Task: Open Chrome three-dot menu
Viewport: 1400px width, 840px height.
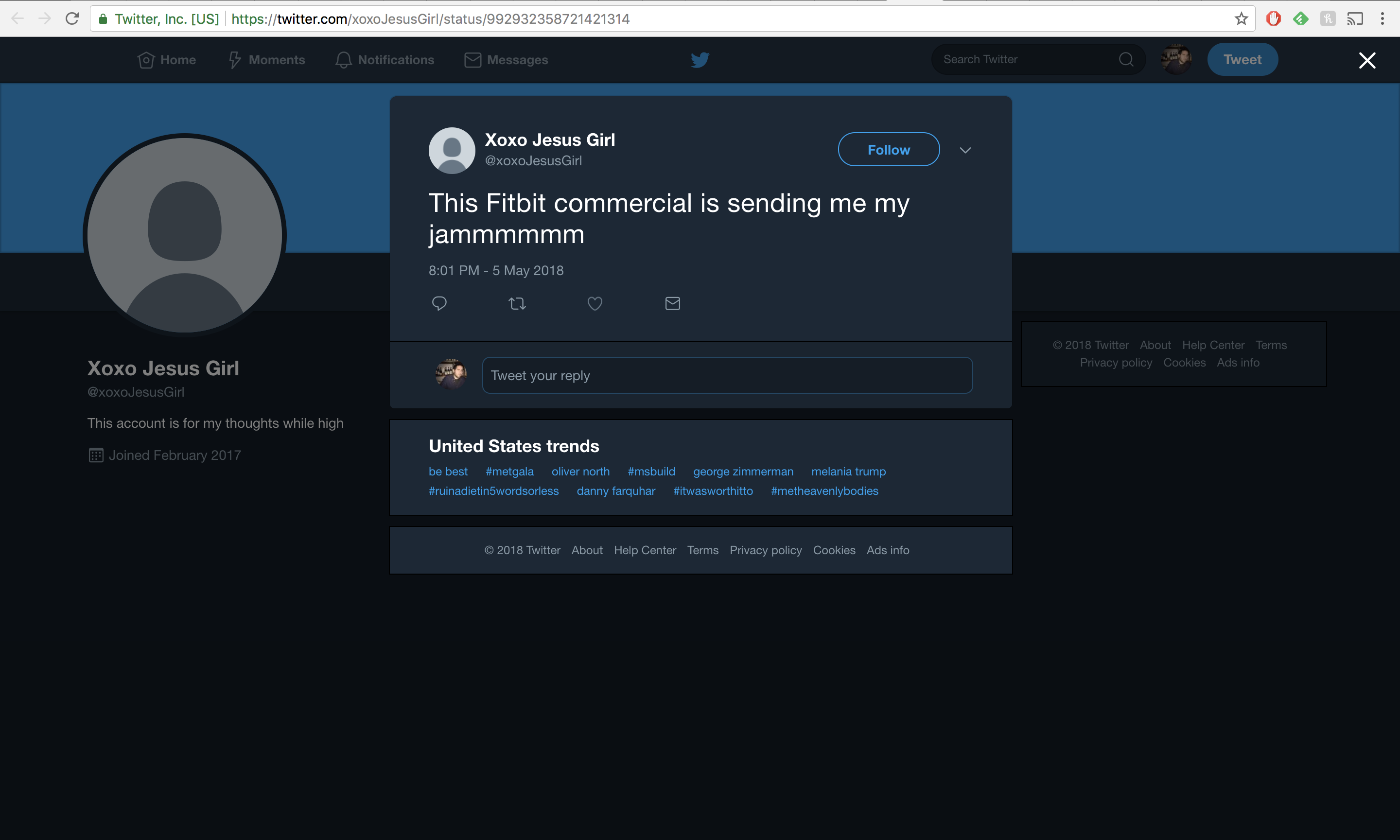Action: 1382,18
